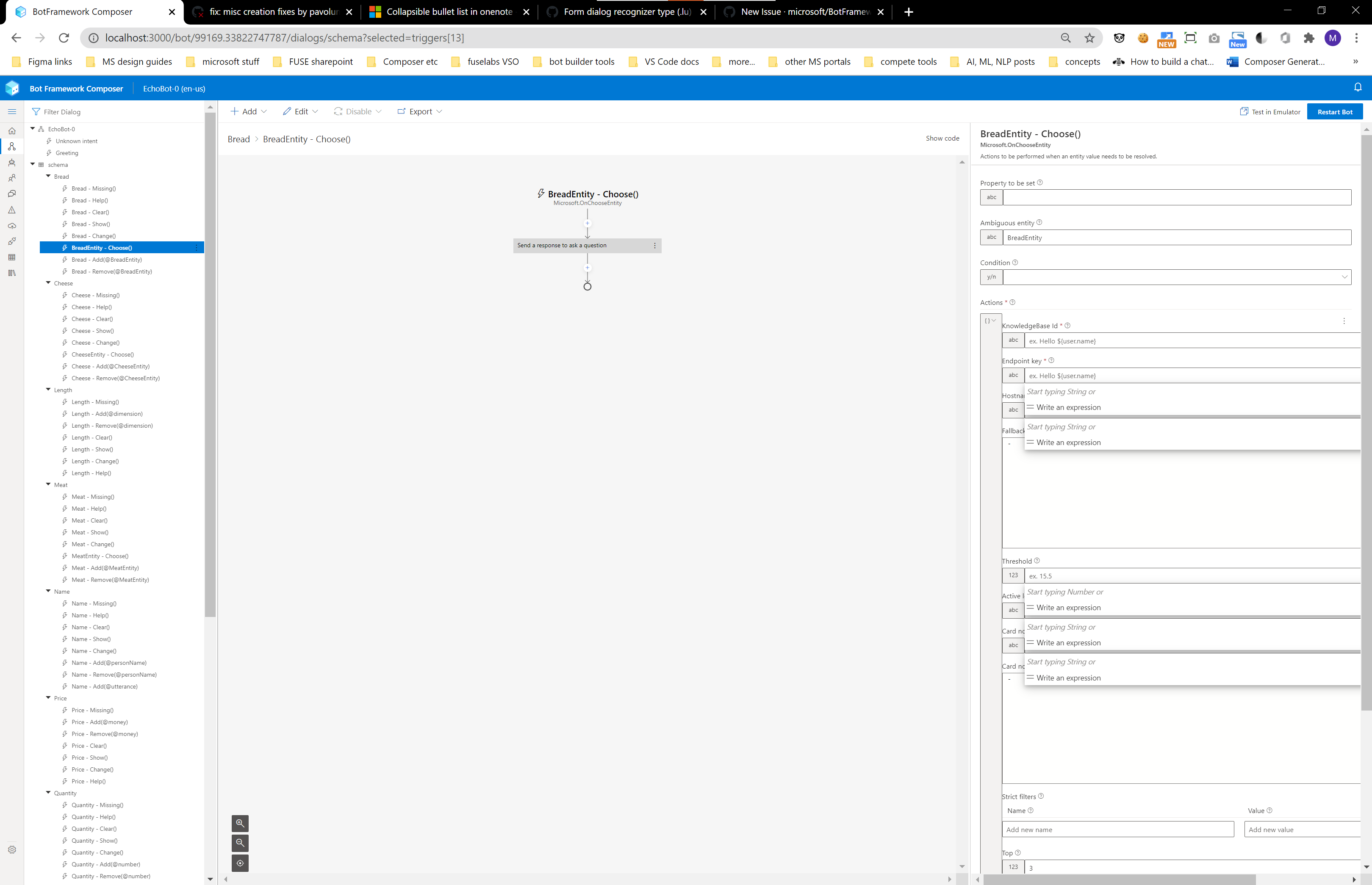Click the Bread breadcrumb link
The width and height of the screenshot is (1372, 885).
(238, 138)
